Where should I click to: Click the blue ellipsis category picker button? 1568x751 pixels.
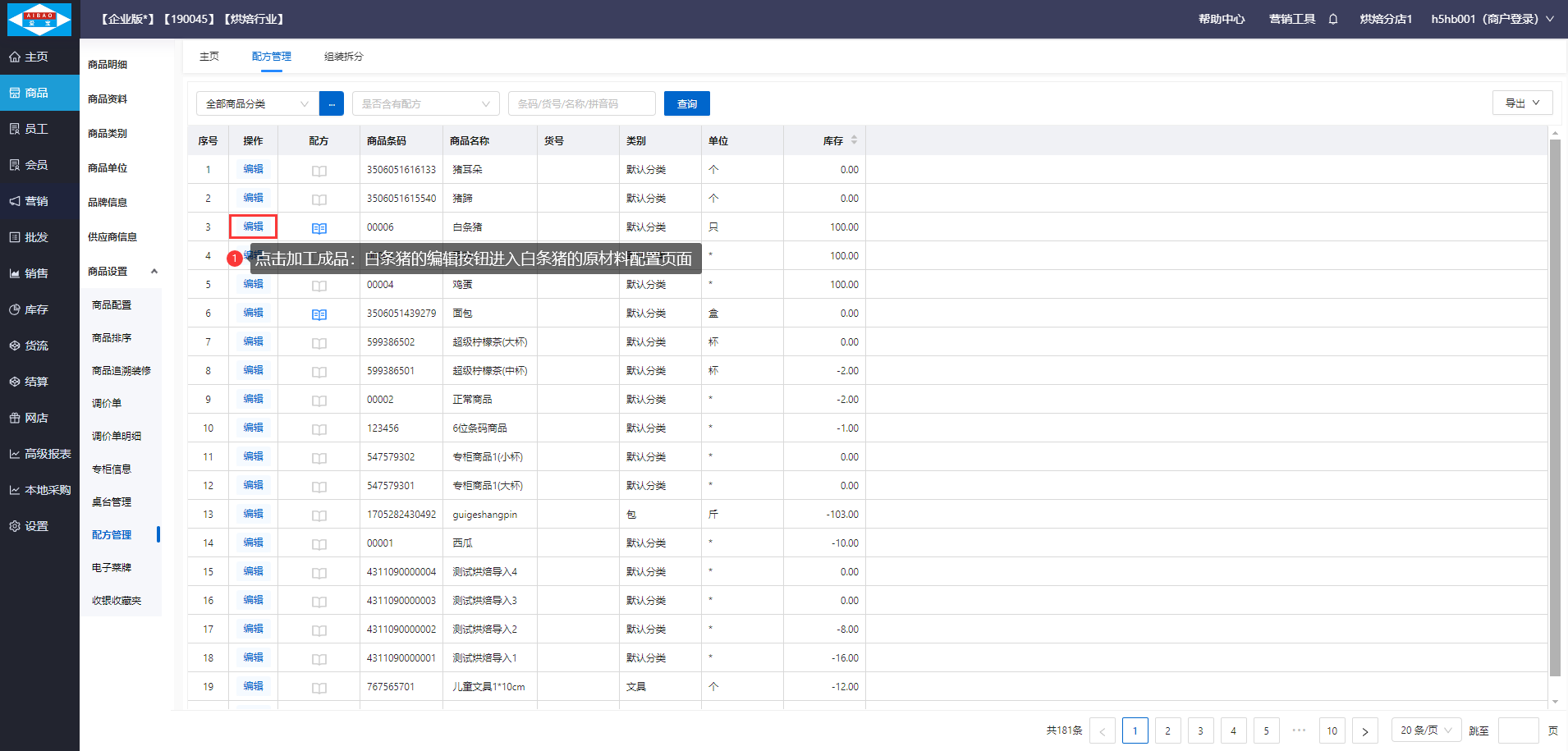[332, 104]
